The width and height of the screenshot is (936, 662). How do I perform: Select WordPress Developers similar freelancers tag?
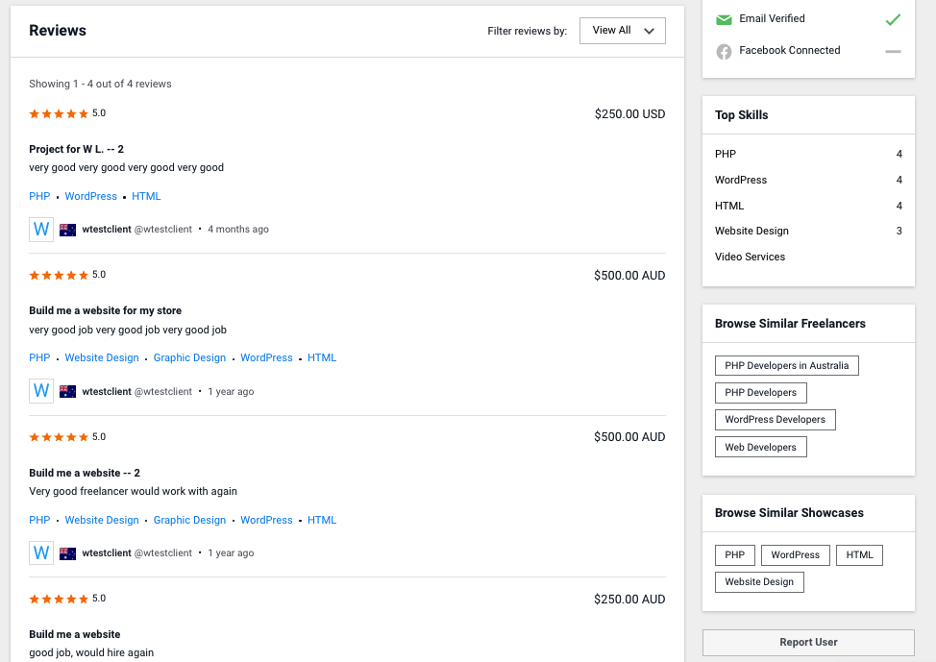[774, 420]
